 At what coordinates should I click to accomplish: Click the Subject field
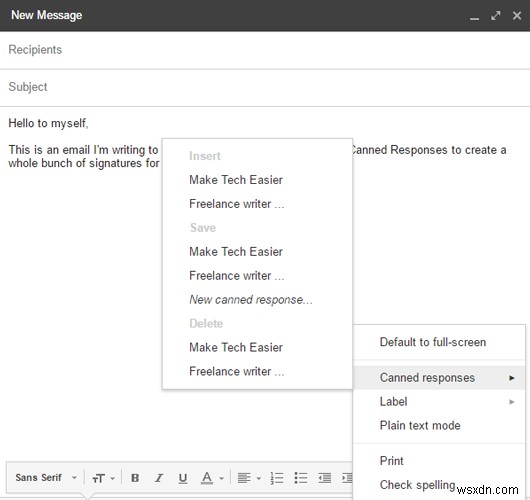point(265,87)
